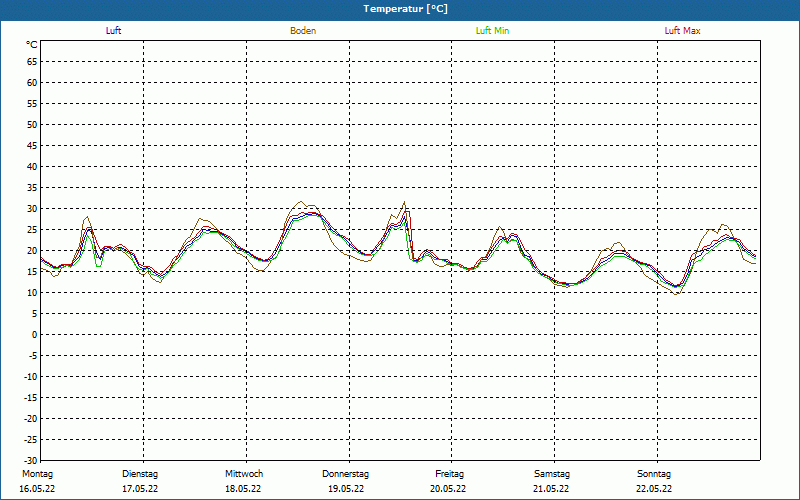Click the Sonntag day label

(x=654, y=474)
